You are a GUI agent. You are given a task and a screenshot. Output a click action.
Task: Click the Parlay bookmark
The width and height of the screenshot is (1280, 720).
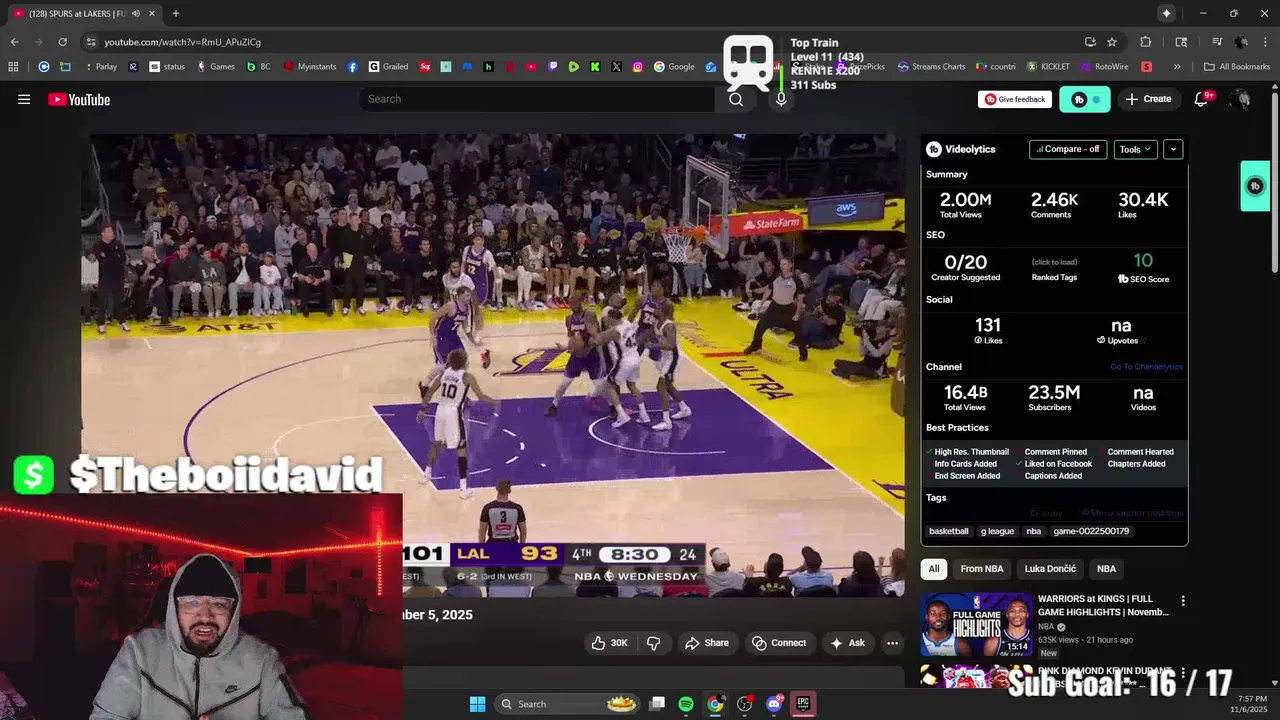point(100,67)
